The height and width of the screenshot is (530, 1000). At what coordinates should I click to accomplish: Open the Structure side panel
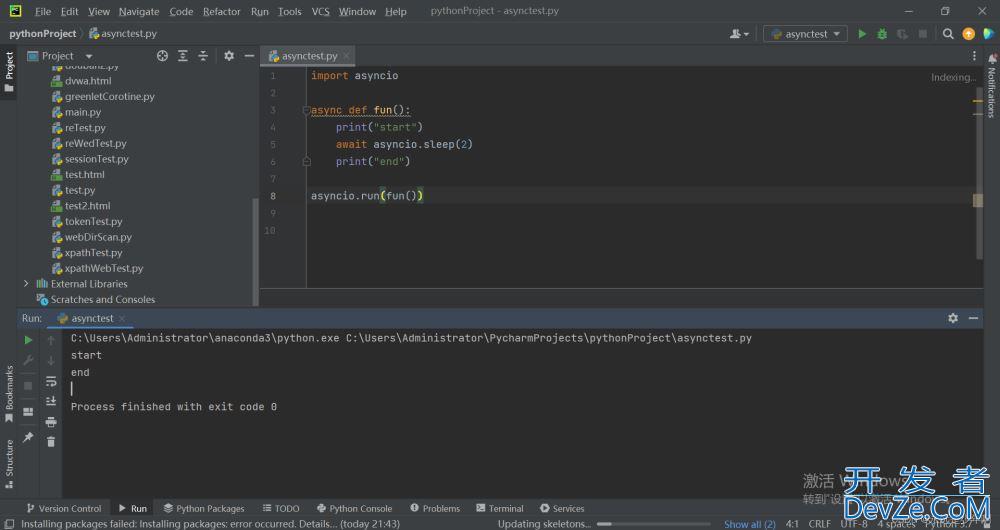pos(9,464)
